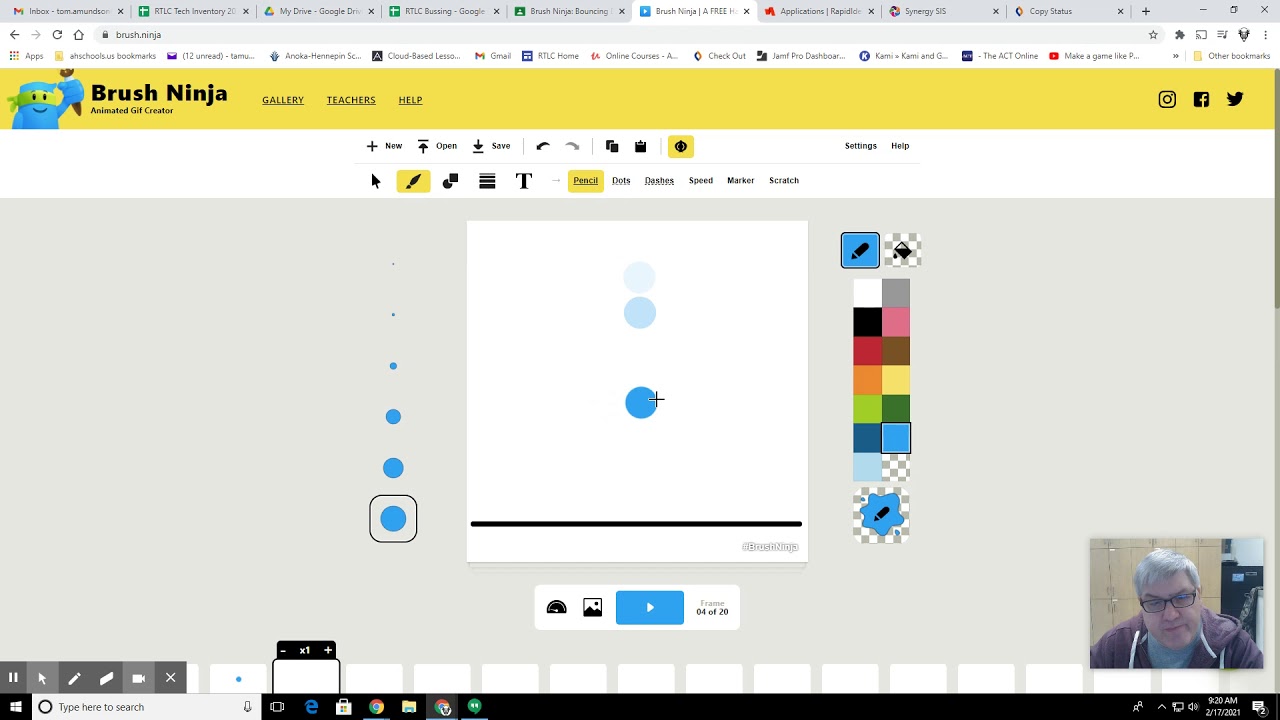Choose the Dashes brush style
This screenshot has height=720, width=1280.
[659, 181]
